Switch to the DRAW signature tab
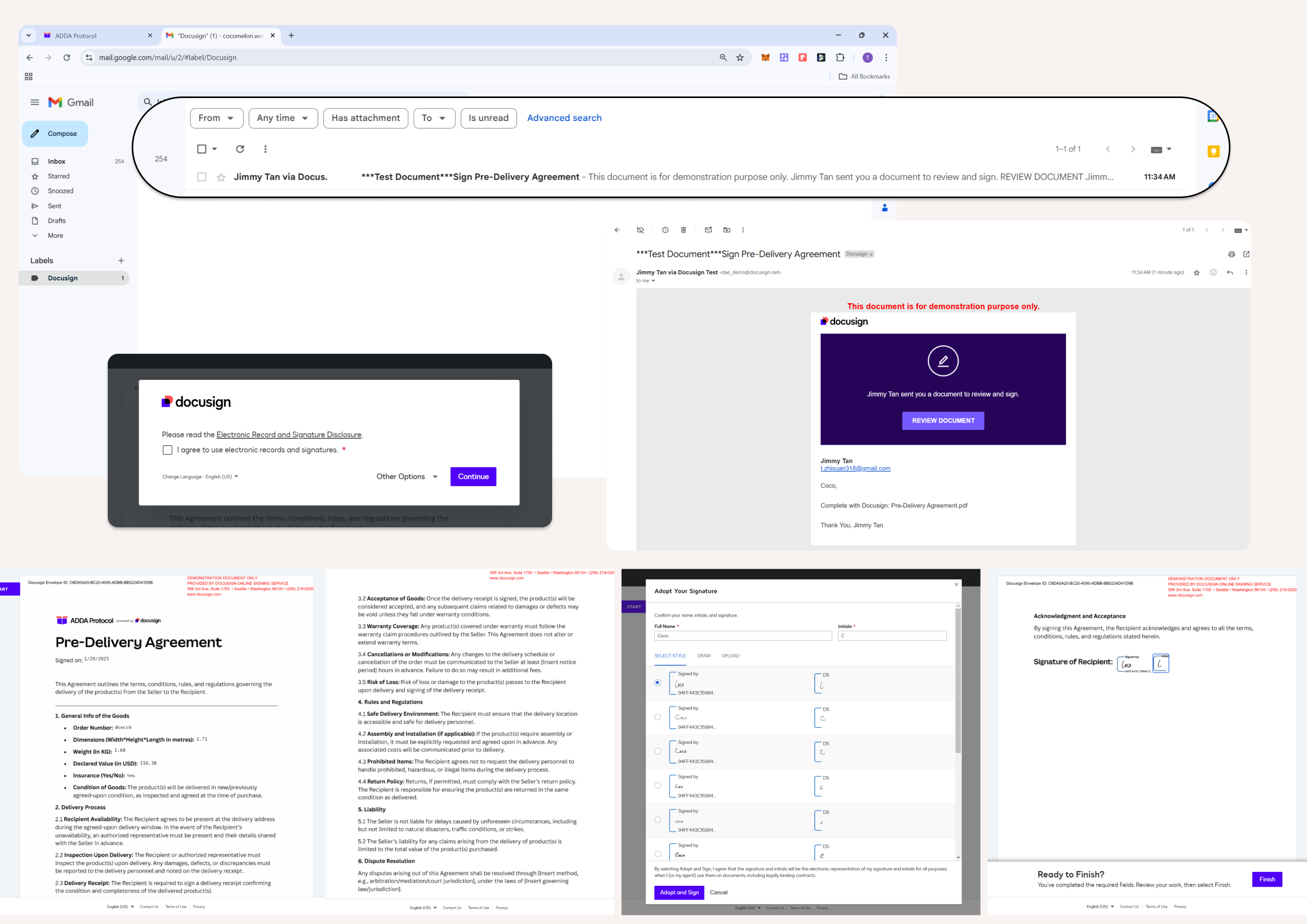 click(704, 656)
